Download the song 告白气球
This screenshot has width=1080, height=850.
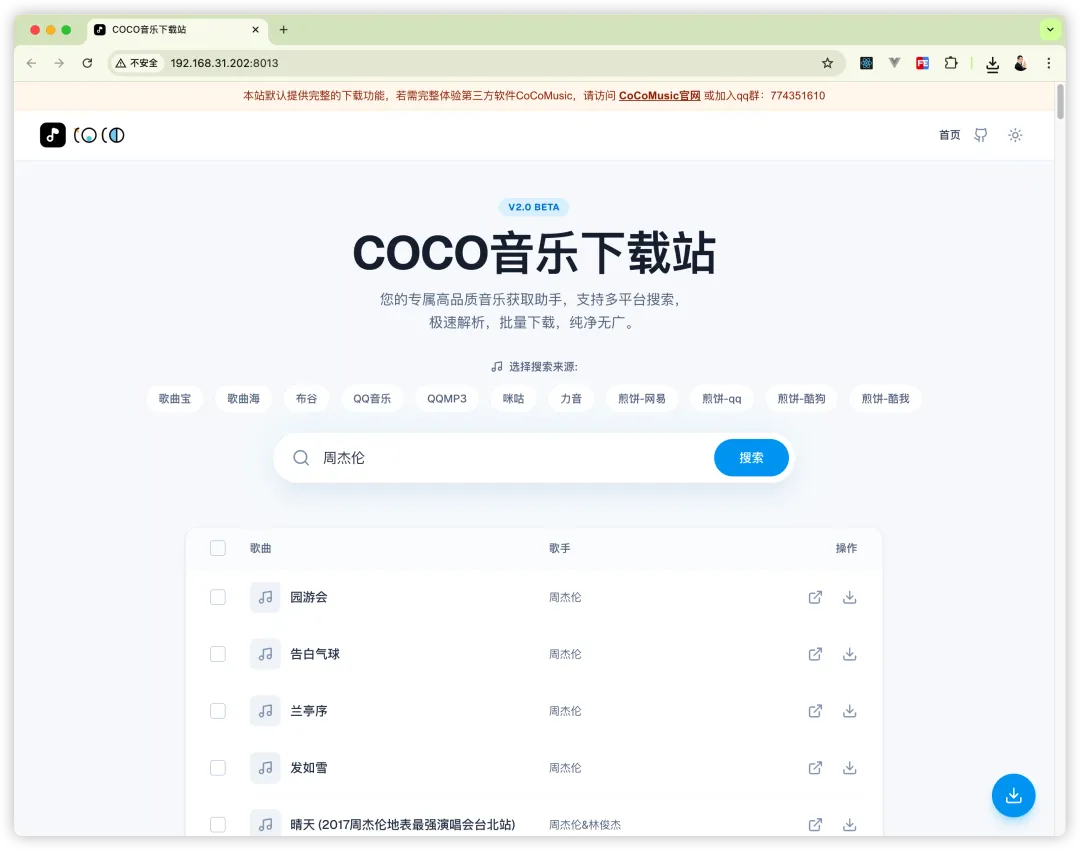click(849, 654)
